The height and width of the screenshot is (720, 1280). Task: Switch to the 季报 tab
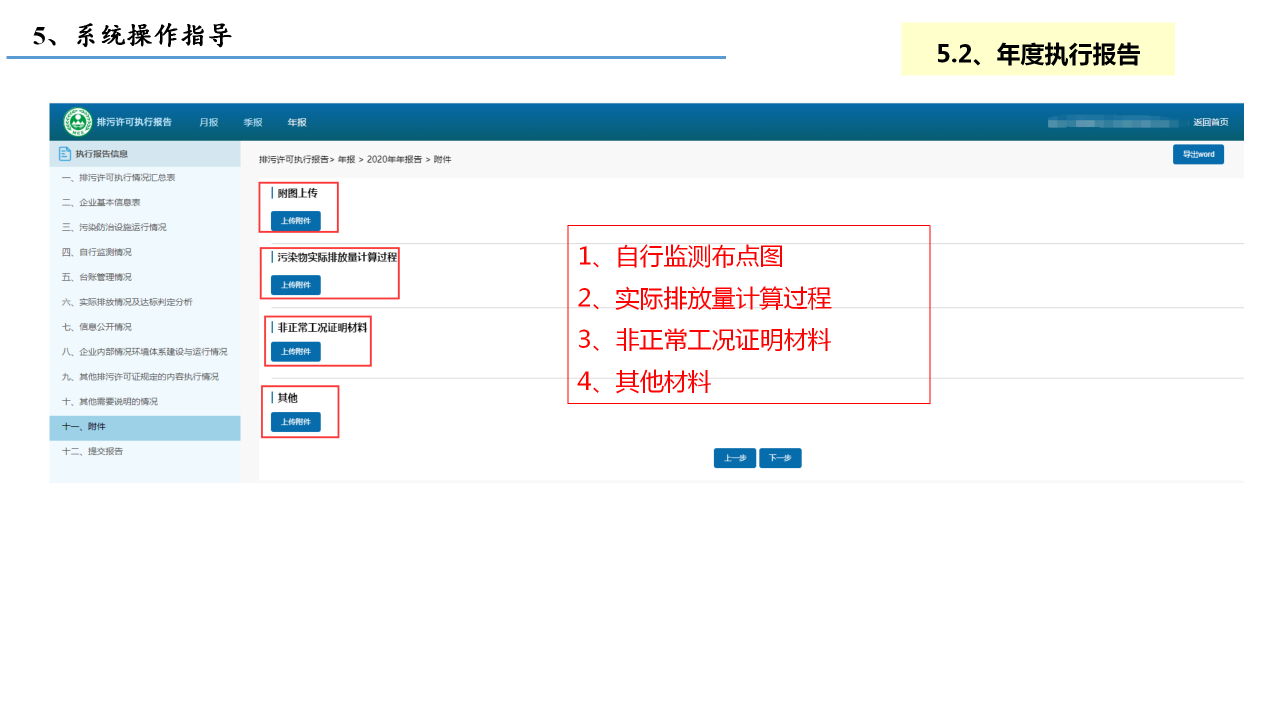tap(253, 122)
